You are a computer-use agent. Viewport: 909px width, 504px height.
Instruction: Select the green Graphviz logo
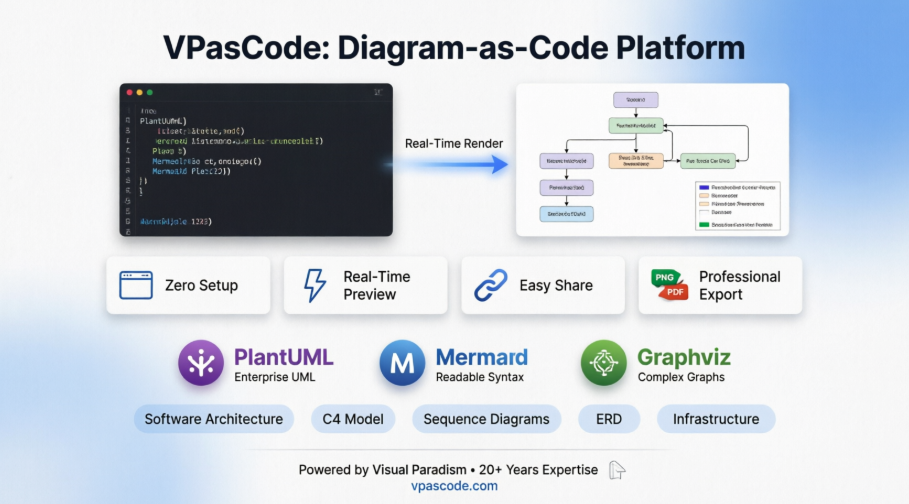point(603,363)
